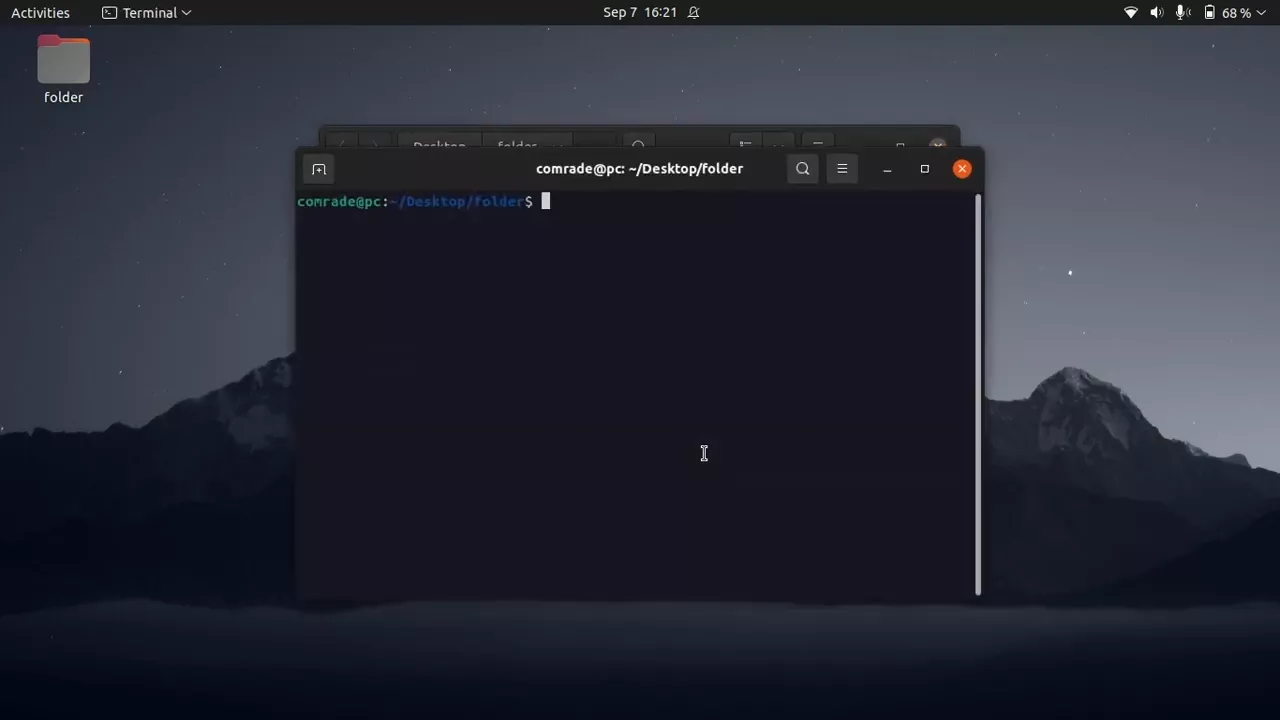This screenshot has width=1280, height=720.
Task: Expand the system status menu chevron
Action: click(x=1261, y=12)
